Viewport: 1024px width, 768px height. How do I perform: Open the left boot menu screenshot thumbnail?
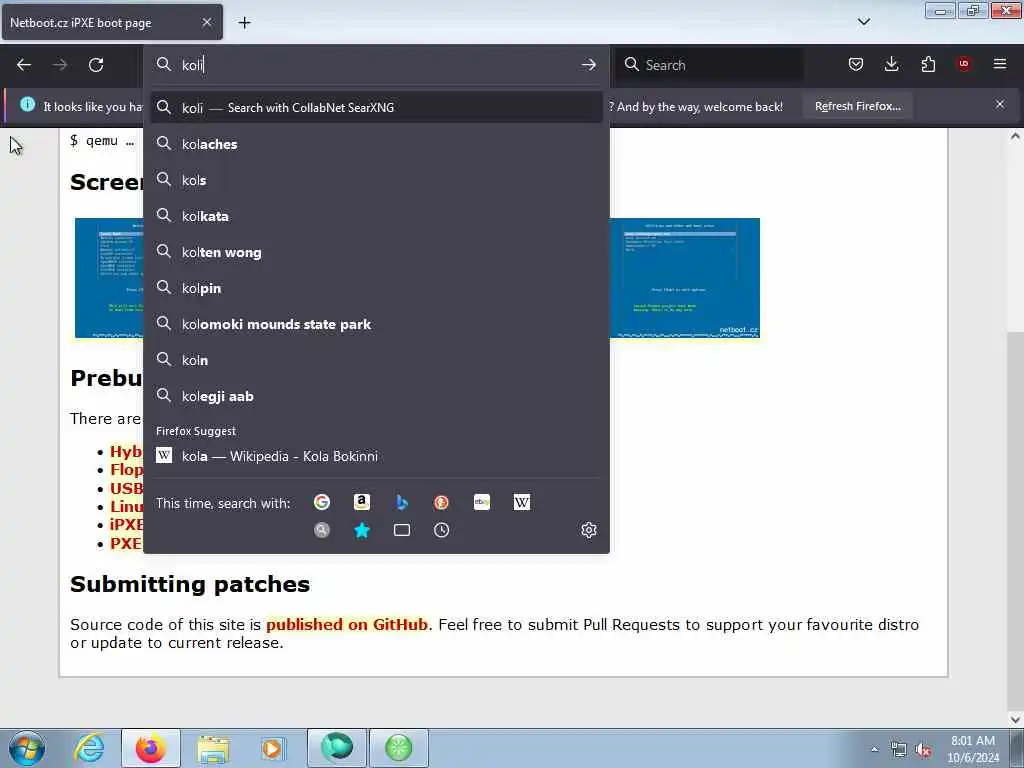(x=108, y=278)
